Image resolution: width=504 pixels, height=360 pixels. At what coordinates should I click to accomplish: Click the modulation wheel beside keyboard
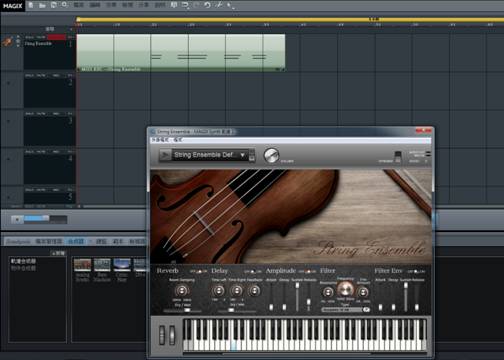tap(172, 335)
